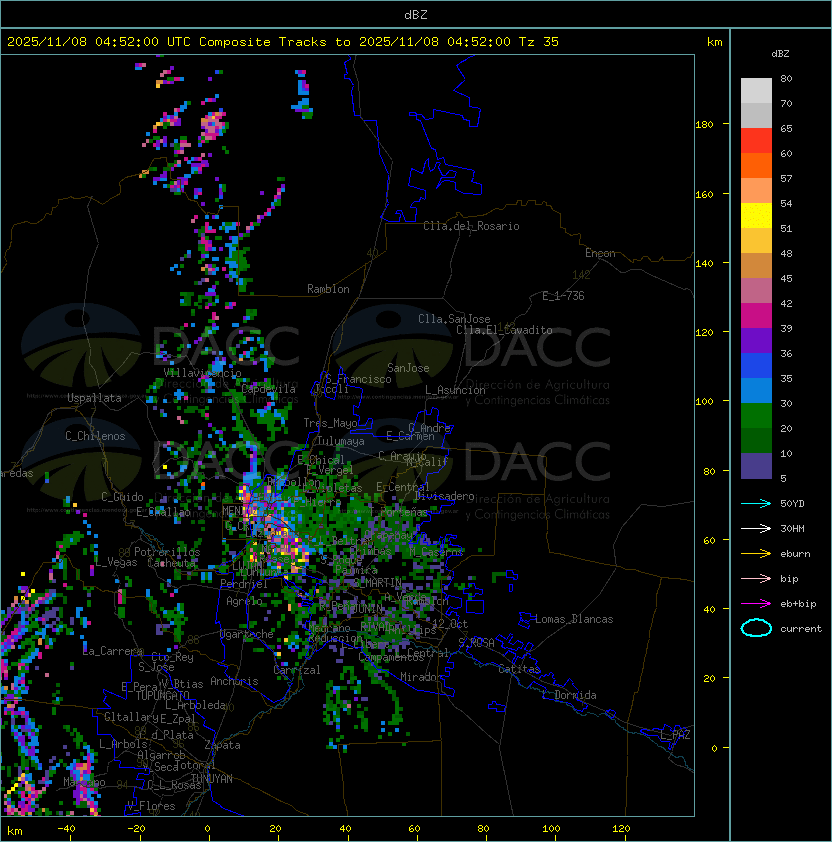Click the 'Uspallata' map label
This screenshot has height=842, width=832.
coord(94,398)
